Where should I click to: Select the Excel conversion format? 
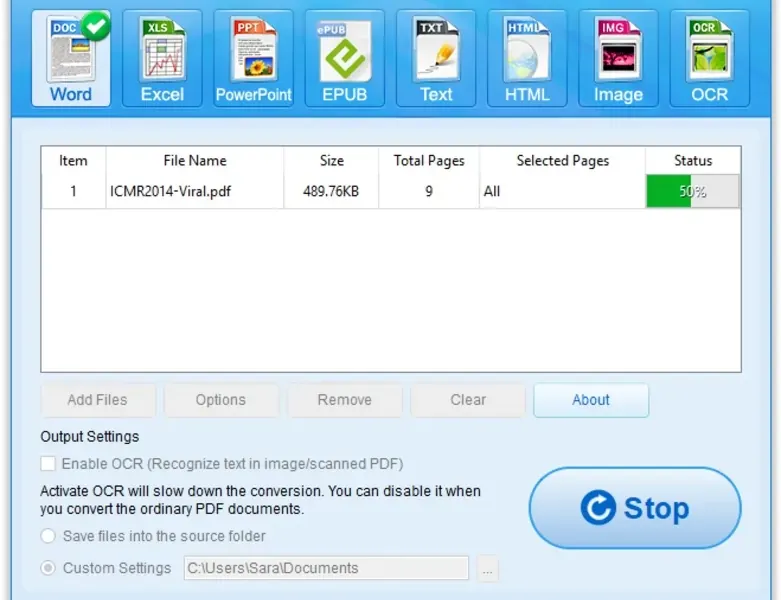pyautogui.click(x=162, y=58)
